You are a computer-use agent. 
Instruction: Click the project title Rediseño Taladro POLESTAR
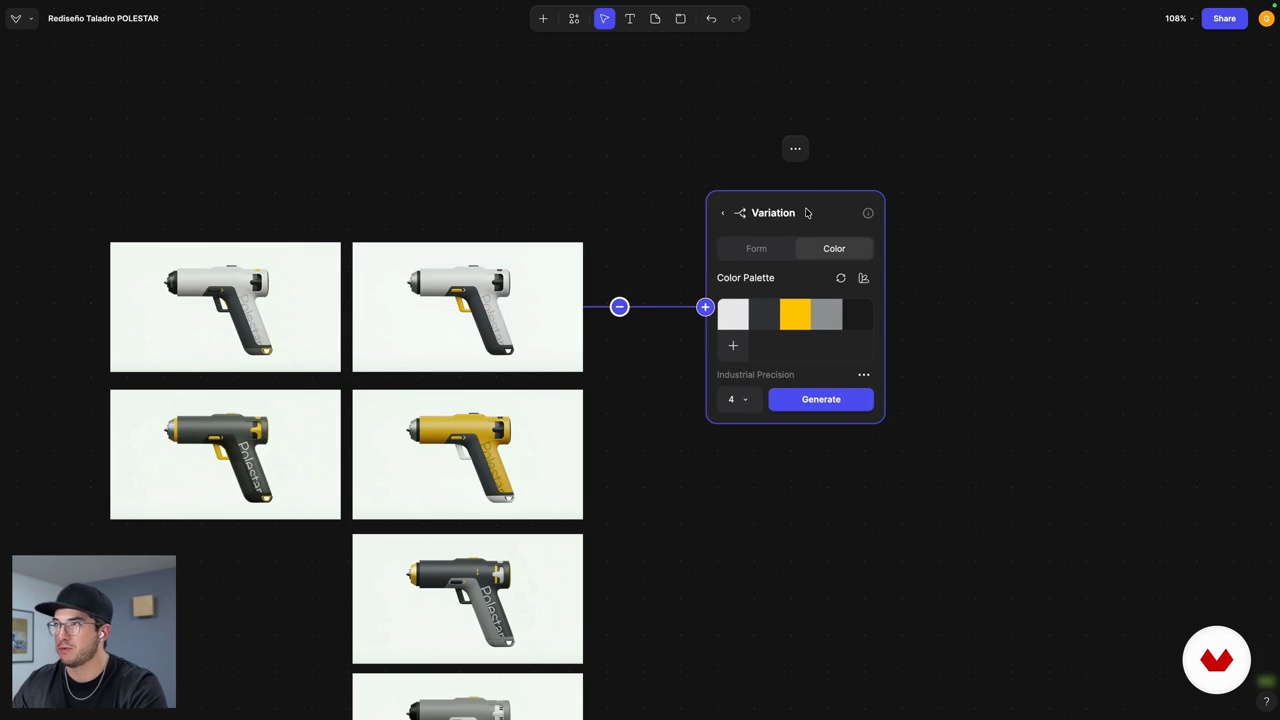pyautogui.click(x=103, y=18)
